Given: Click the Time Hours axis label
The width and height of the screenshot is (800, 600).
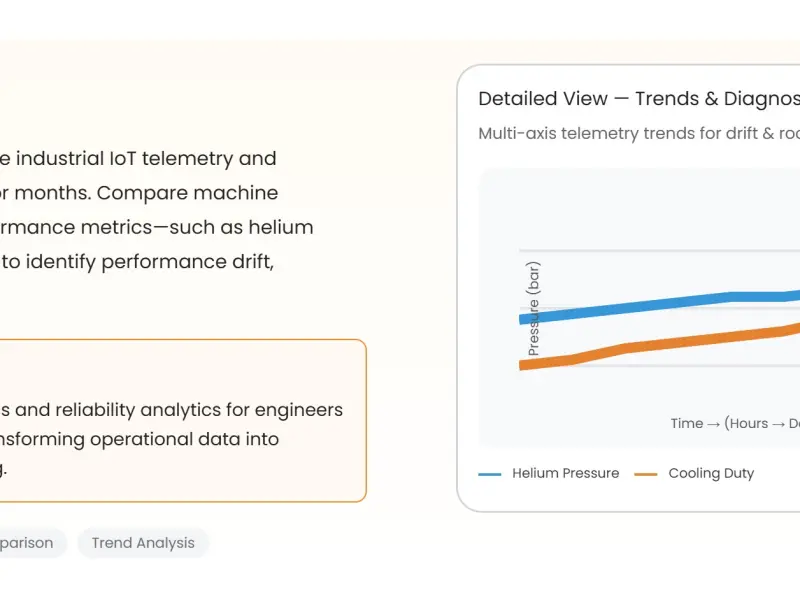Looking at the screenshot, I should [735, 423].
